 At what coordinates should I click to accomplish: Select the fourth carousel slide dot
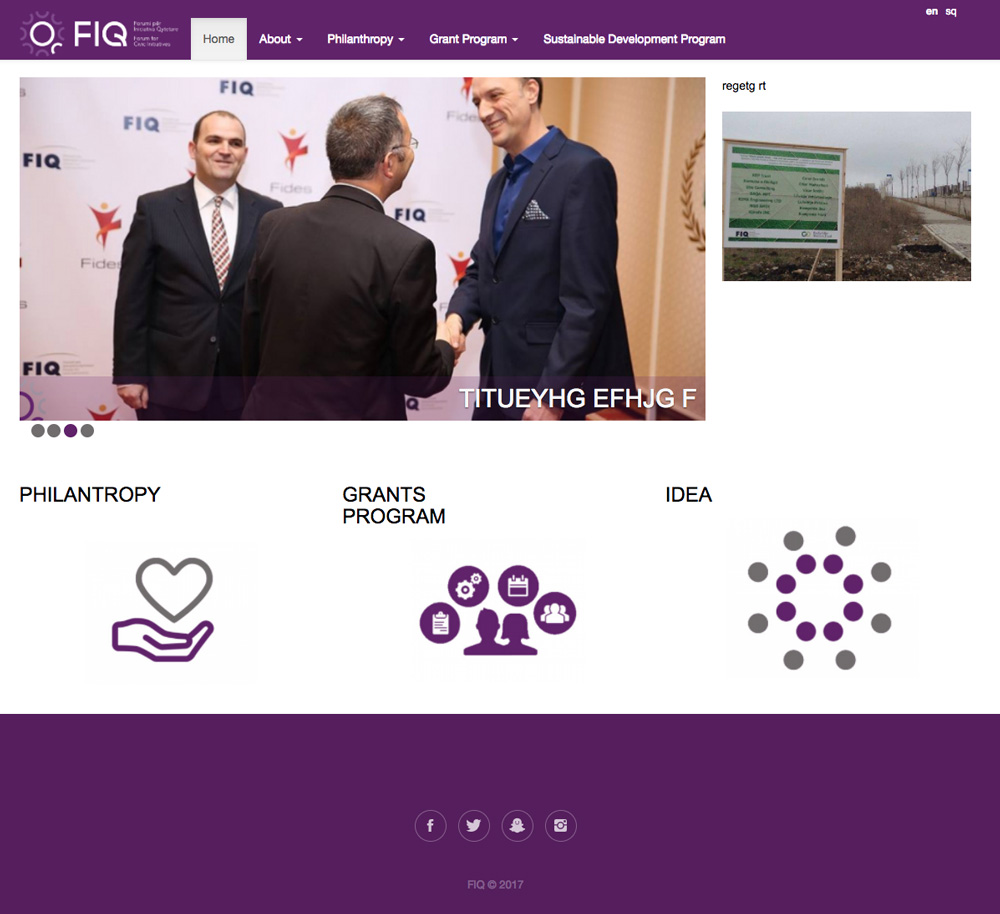point(87,431)
